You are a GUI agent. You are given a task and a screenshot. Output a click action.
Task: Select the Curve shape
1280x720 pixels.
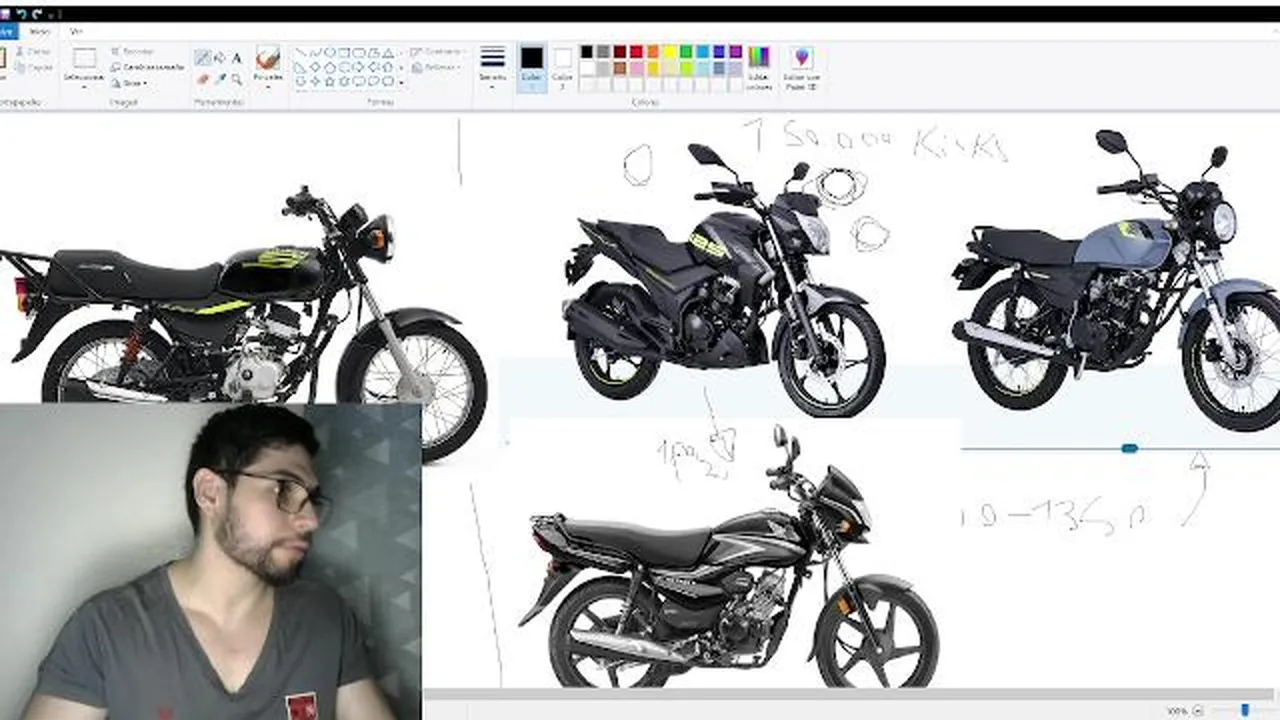[x=315, y=52]
